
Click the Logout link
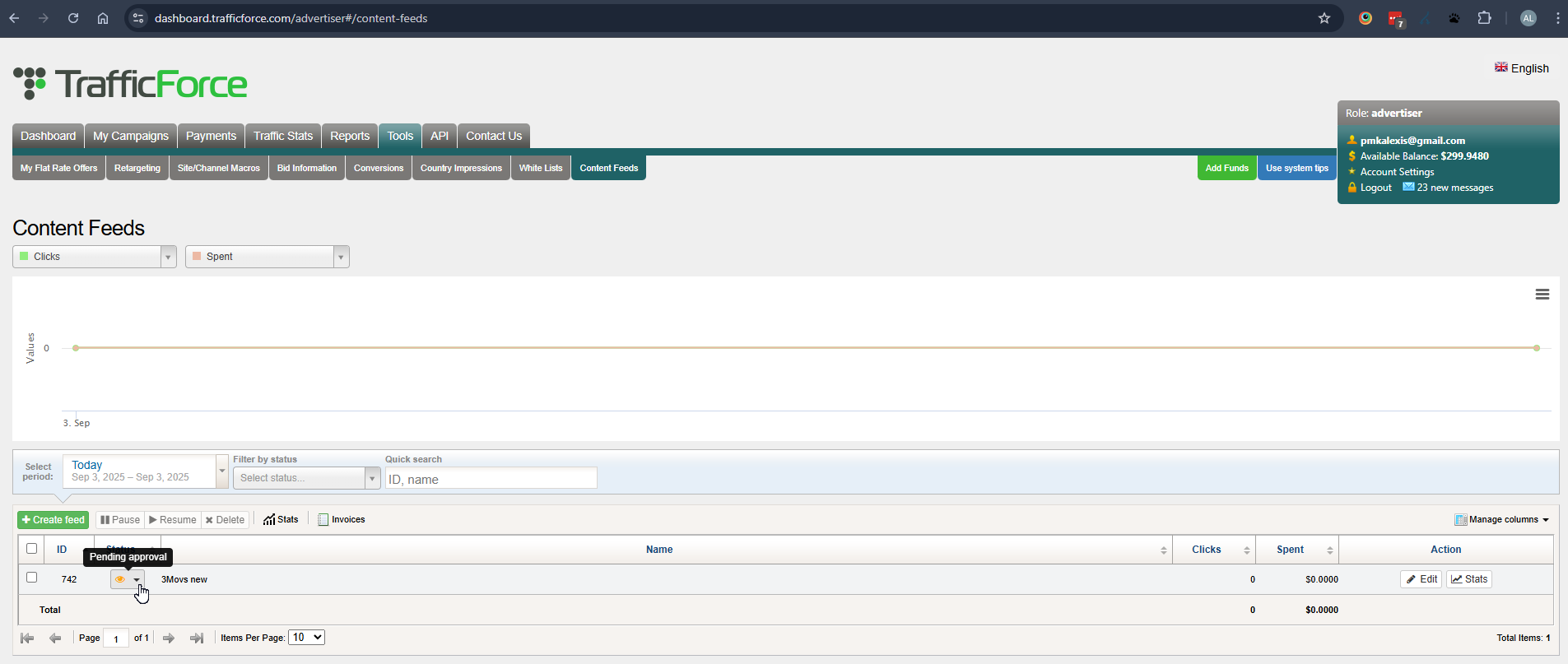(1375, 188)
